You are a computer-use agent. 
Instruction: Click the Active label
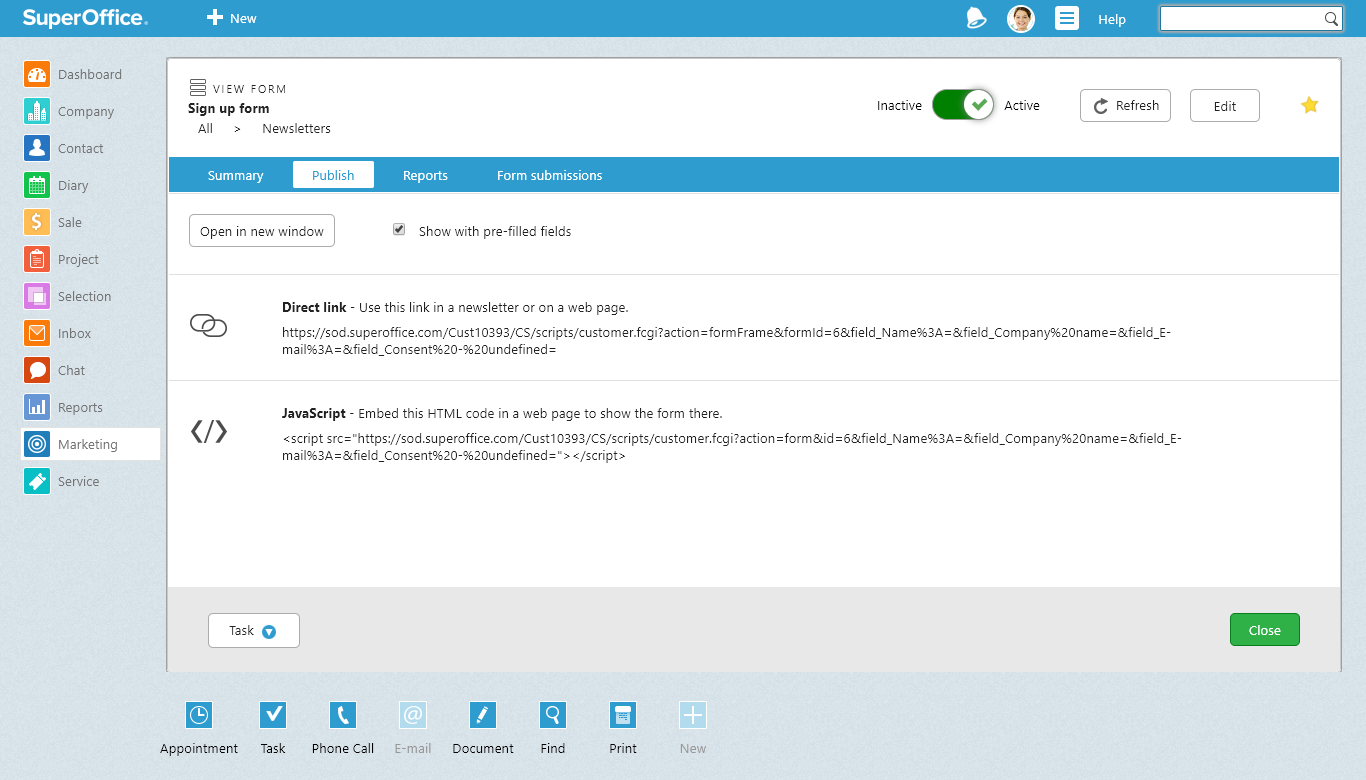point(1022,105)
